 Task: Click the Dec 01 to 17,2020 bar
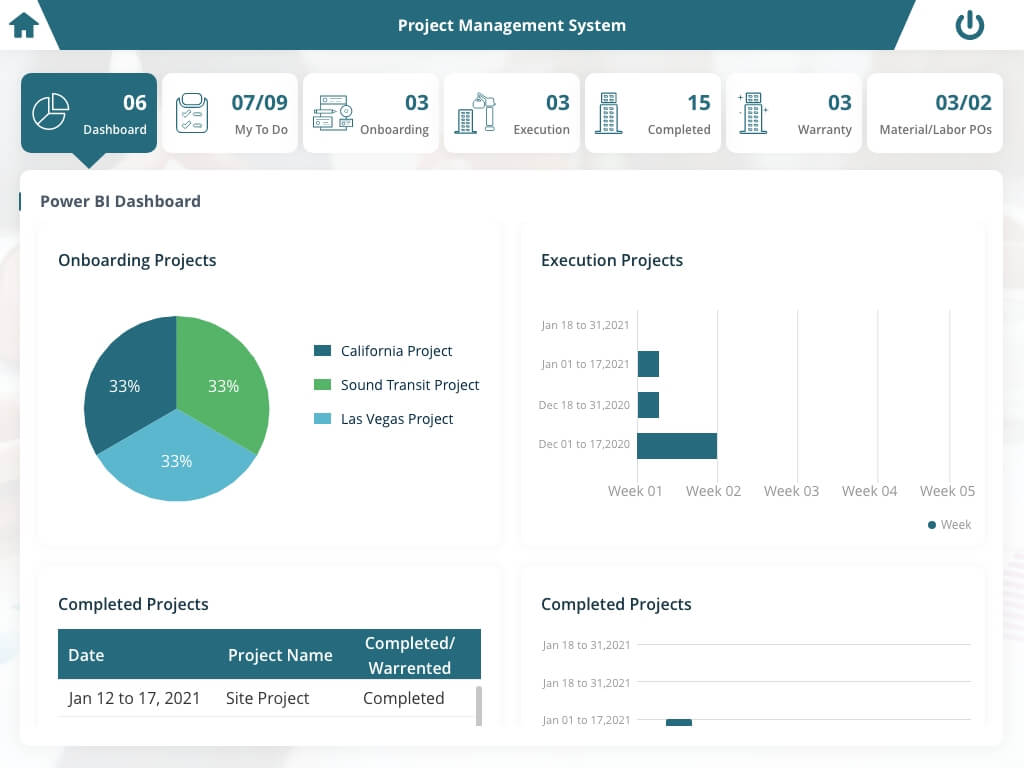point(677,446)
